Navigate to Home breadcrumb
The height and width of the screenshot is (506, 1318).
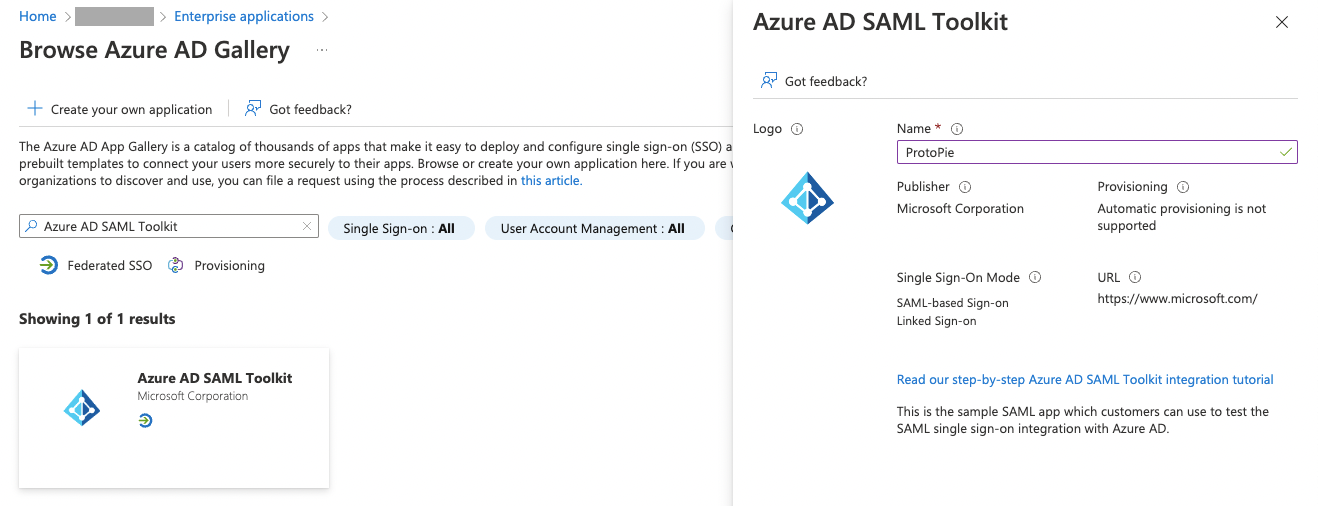[x=38, y=16]
